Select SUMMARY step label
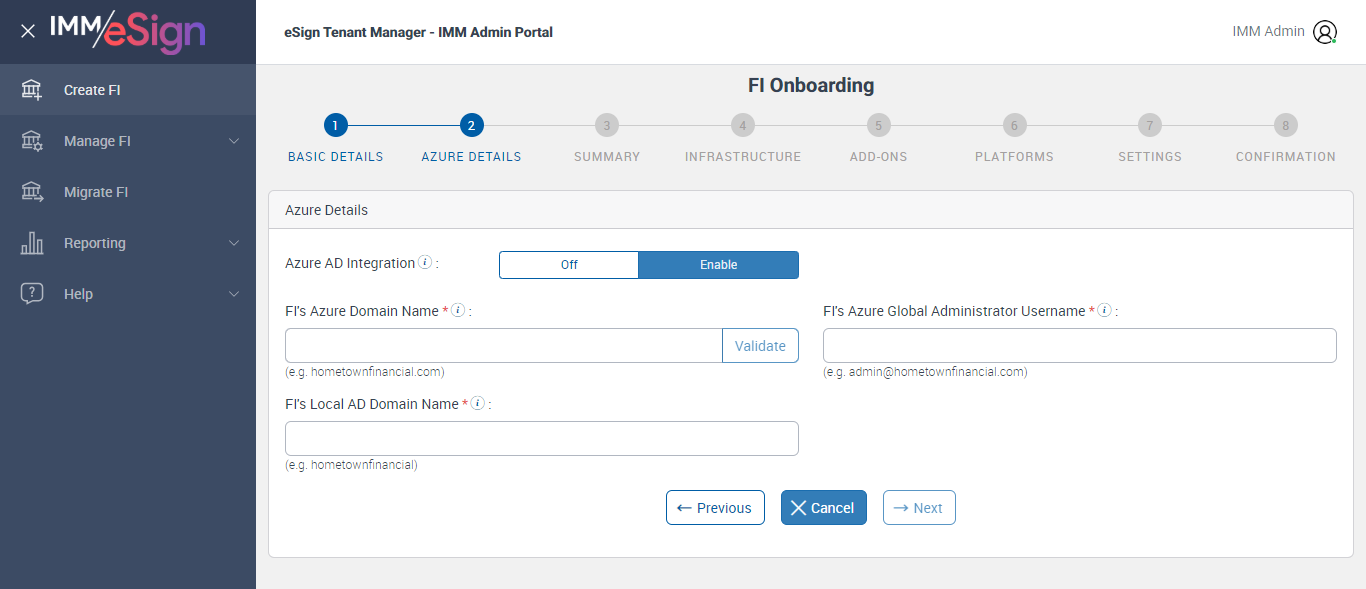Image resolution: width=1366 pixels, height=589 pixels. (607, 157)
